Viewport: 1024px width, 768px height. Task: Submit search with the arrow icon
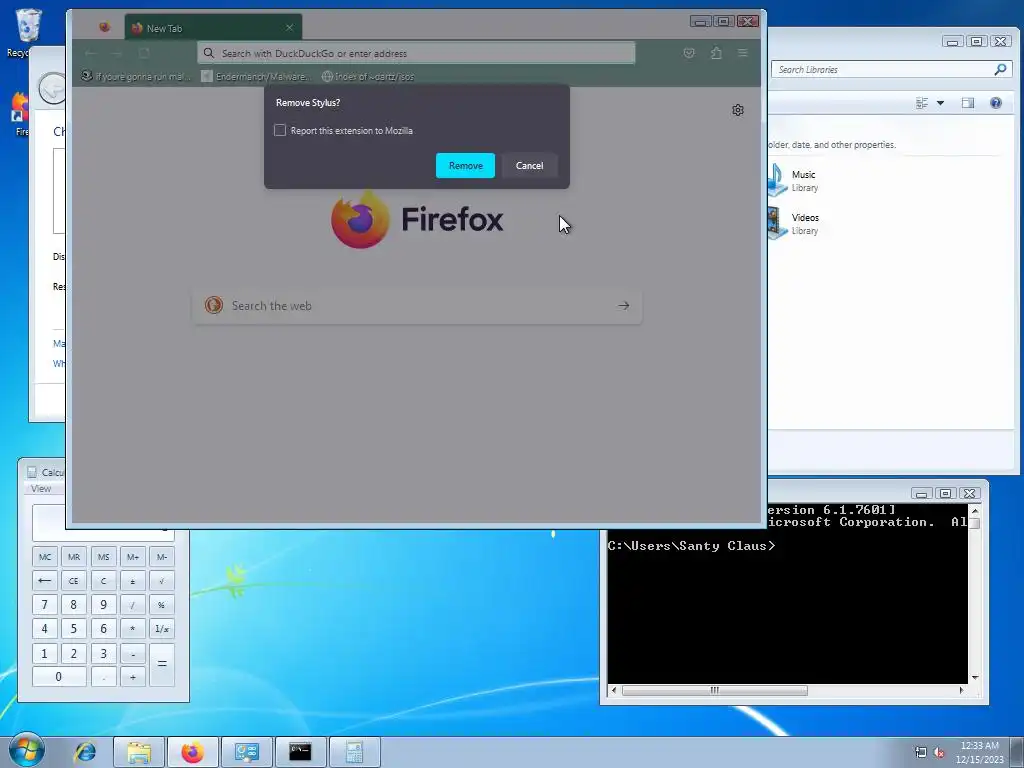(624, 306)
